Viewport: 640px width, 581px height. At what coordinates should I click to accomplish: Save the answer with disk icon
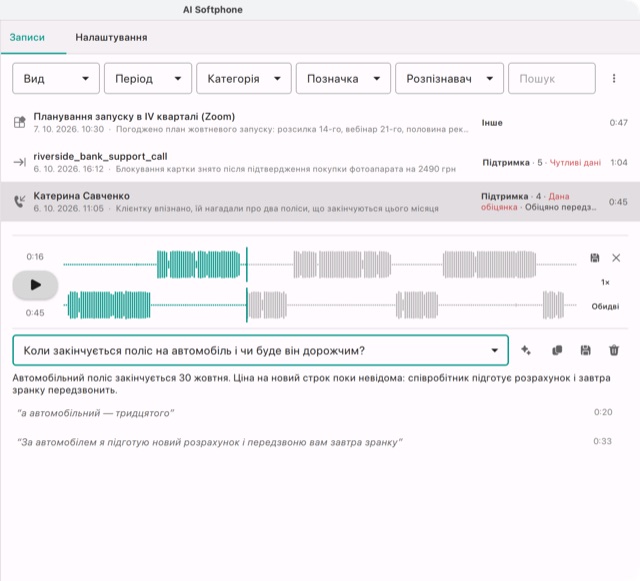pyautogui.click(x=585, y=350)
